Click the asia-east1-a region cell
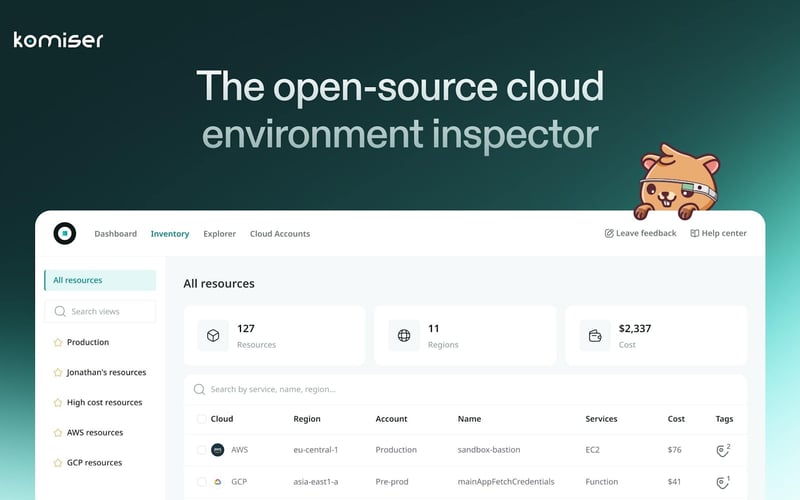 [315, 482]
